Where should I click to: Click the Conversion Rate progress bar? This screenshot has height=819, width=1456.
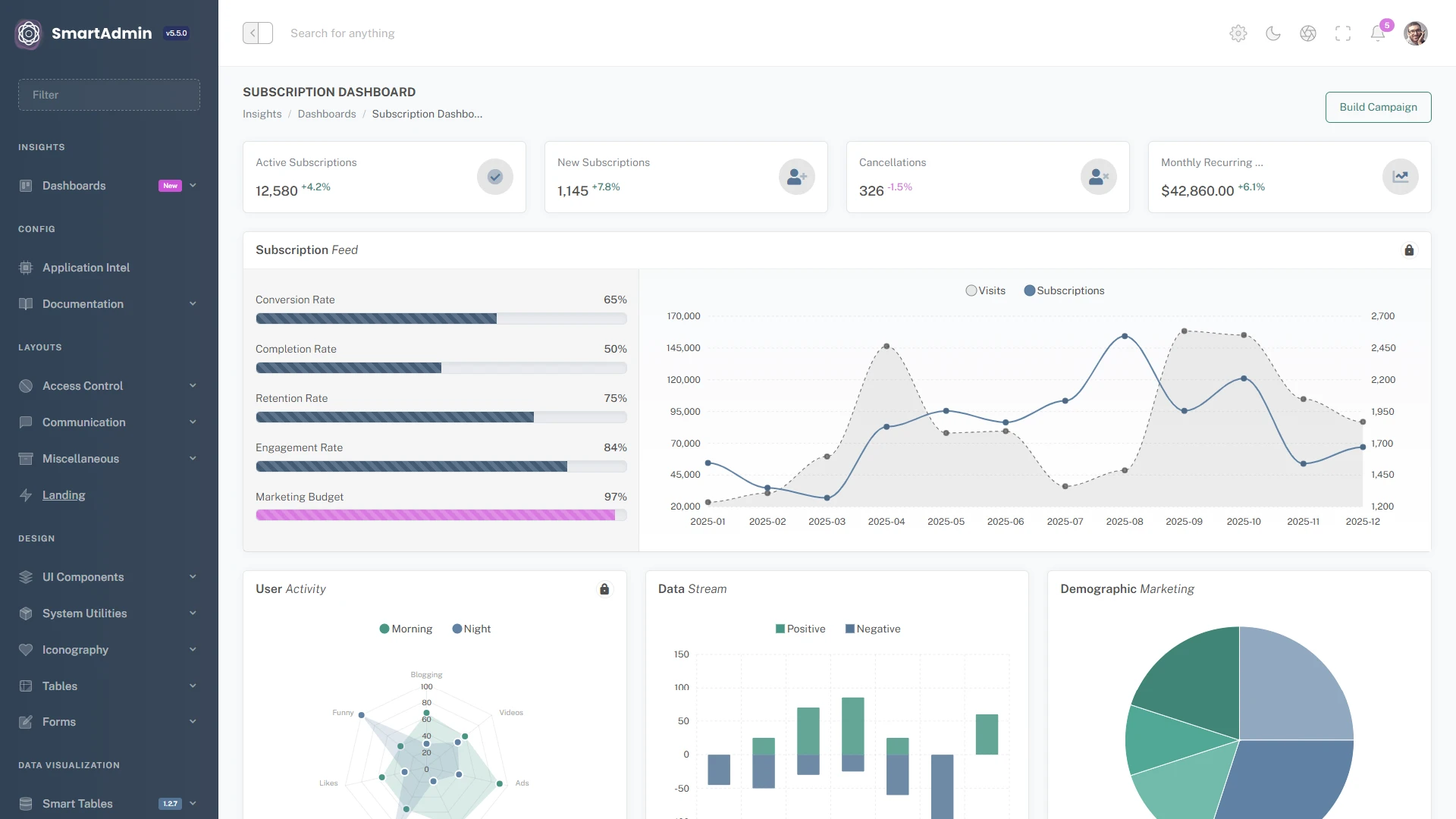point(441,318)
